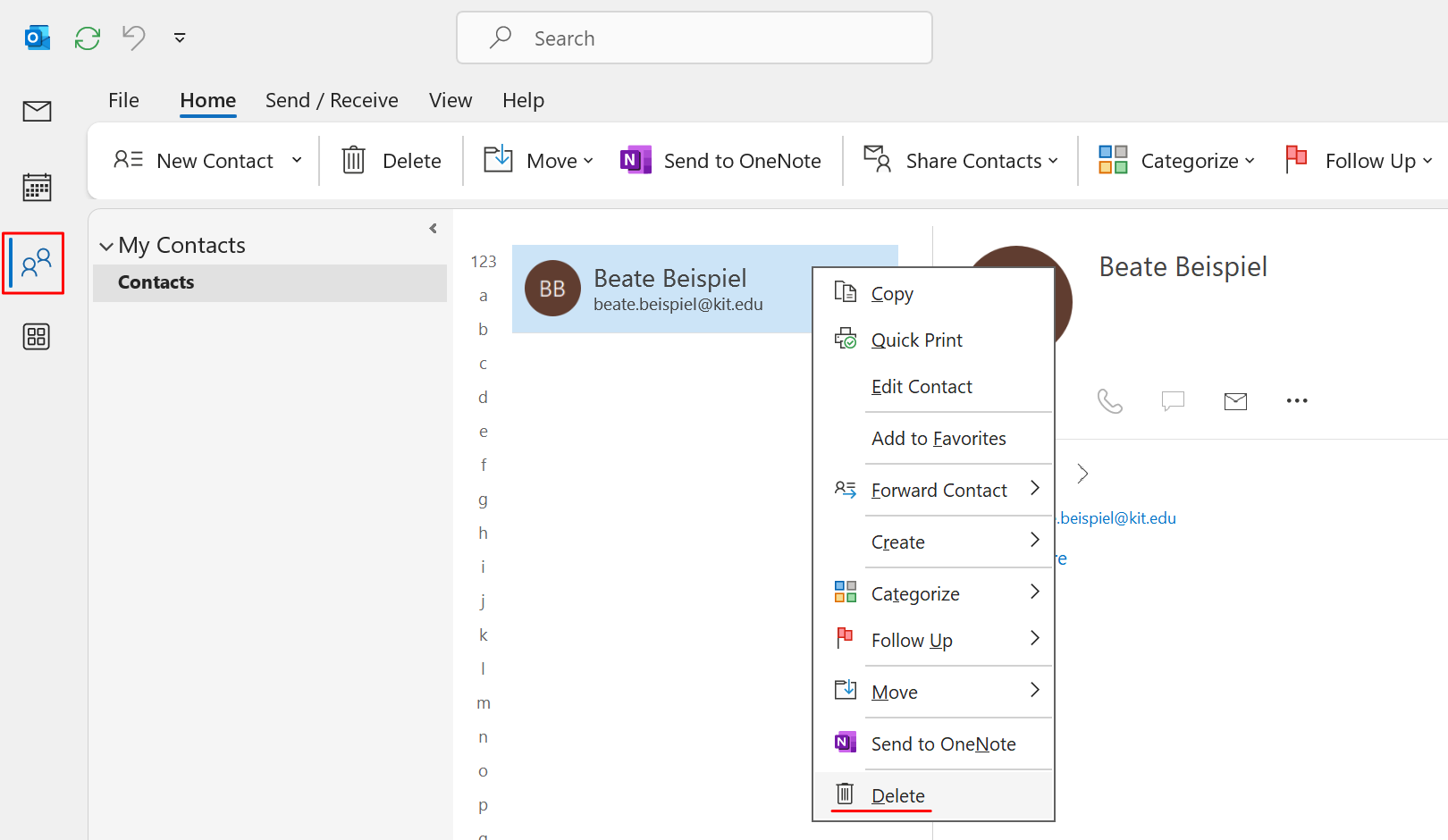Open Follow Up submenu in context menu
1448x840 pixels.
(933, 641)
